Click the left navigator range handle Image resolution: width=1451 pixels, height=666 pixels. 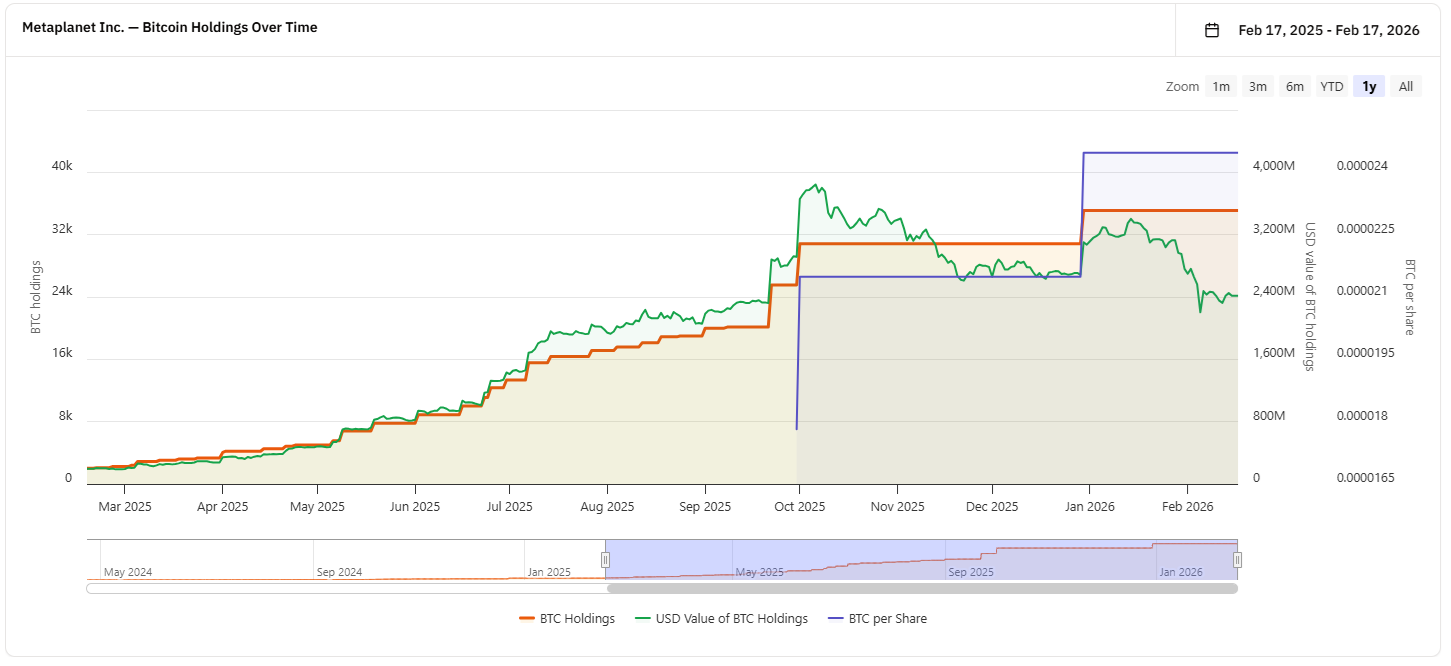[605, 559]
